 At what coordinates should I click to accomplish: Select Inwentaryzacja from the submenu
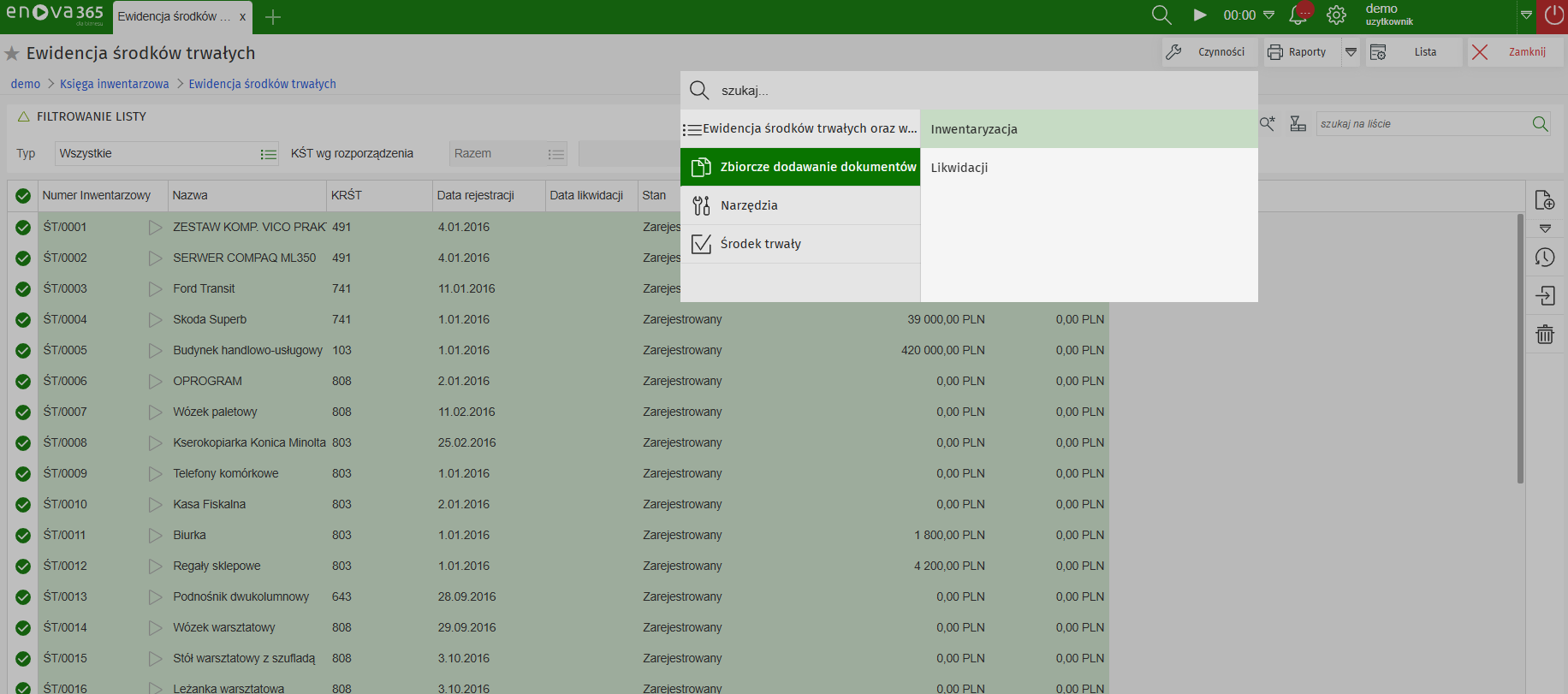coord(974,129)
